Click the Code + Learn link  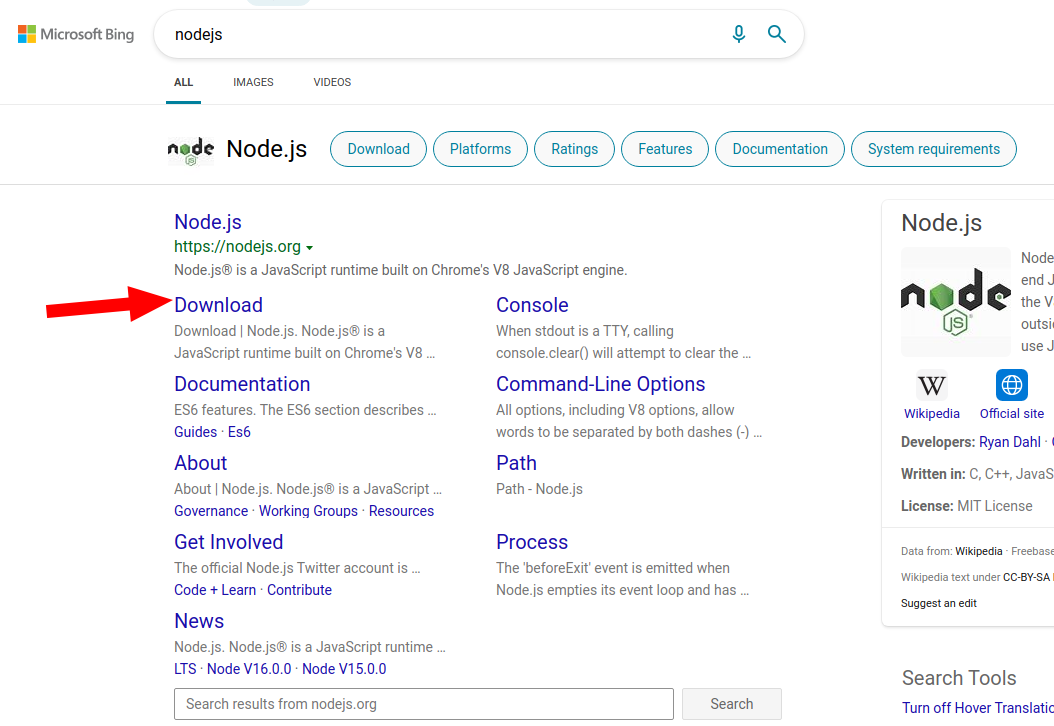pos(215,590)
